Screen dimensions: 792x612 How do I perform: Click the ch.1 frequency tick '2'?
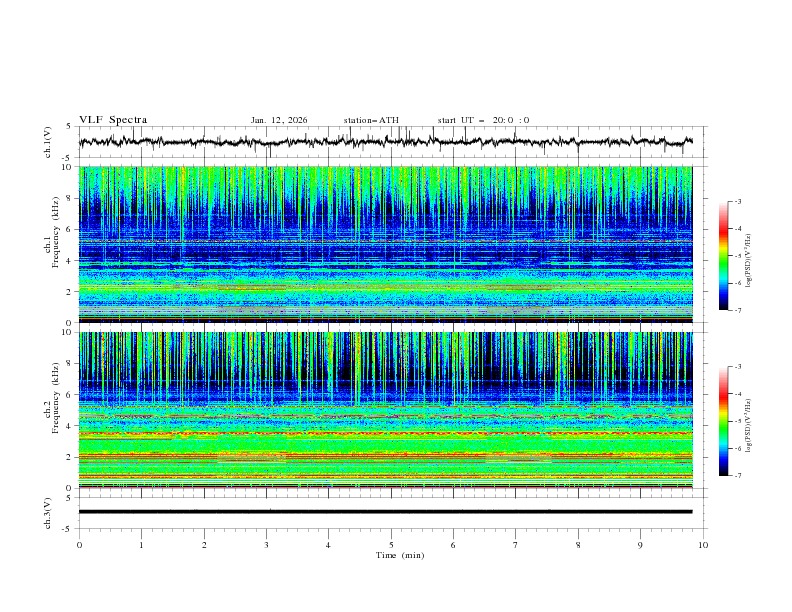[70, 291]
